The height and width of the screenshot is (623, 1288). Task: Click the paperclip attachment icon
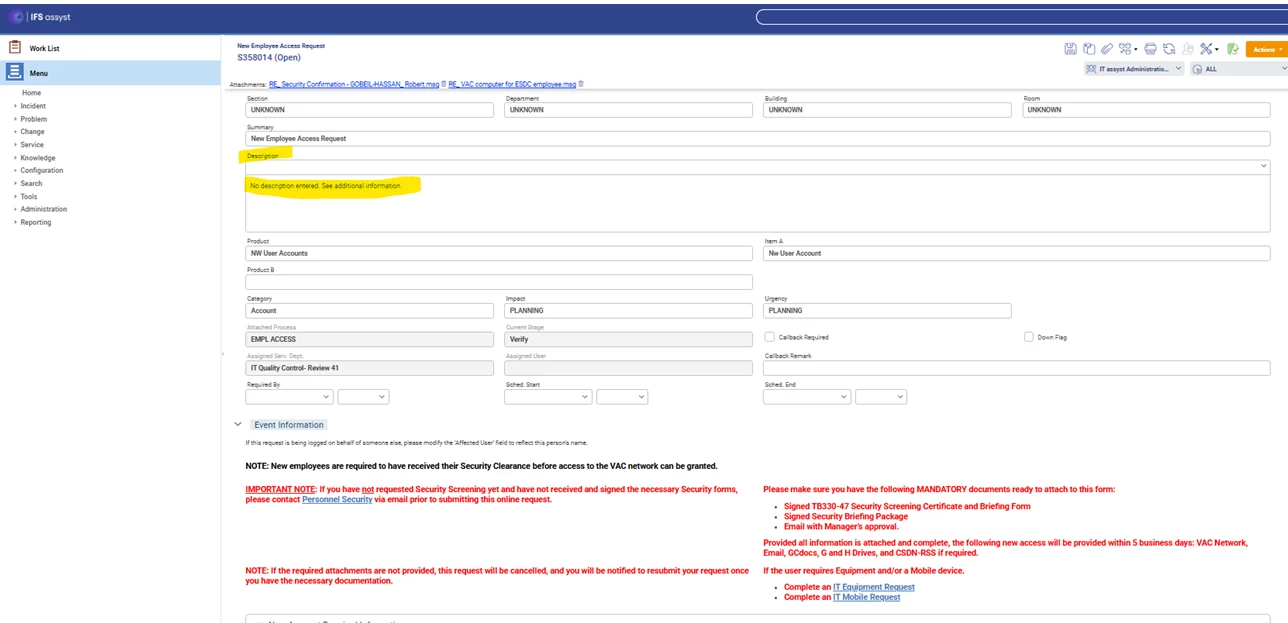coord(1107,49)
